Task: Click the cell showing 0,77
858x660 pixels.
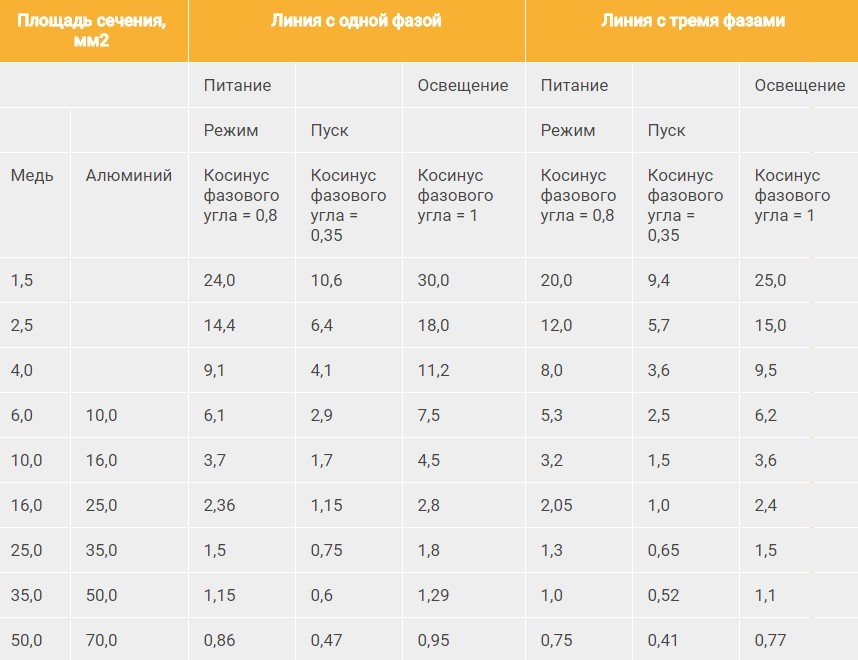Action: tap(770, 640)
